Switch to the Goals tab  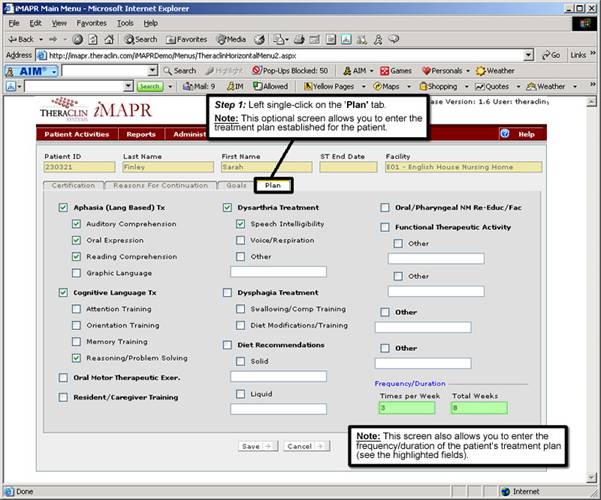point(236,185)
